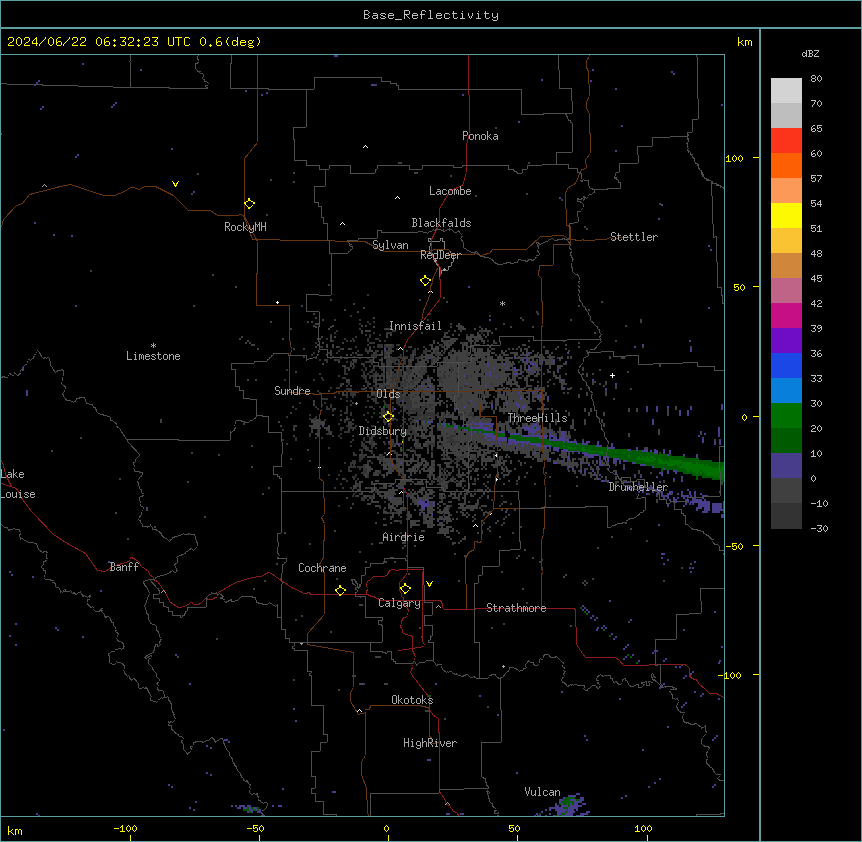
Task: Select the Sundre label
Action: coord(292,391)
